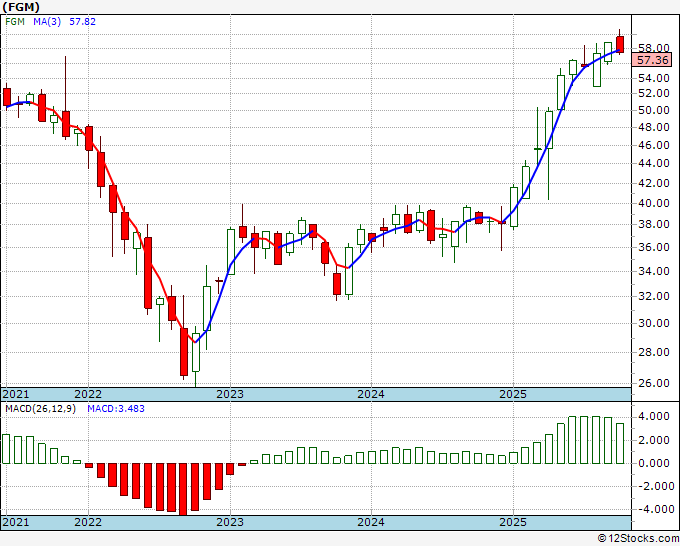Click 2024 on the MACD time axis

tap(371, 522)
